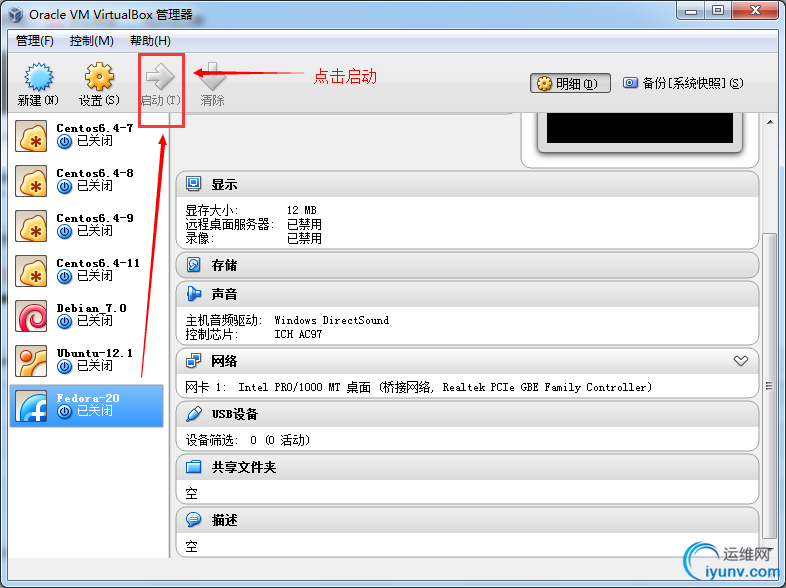Viewport: 786px width, 588px height.
Task: Click the 空 text under 描述
Action: 191,546
